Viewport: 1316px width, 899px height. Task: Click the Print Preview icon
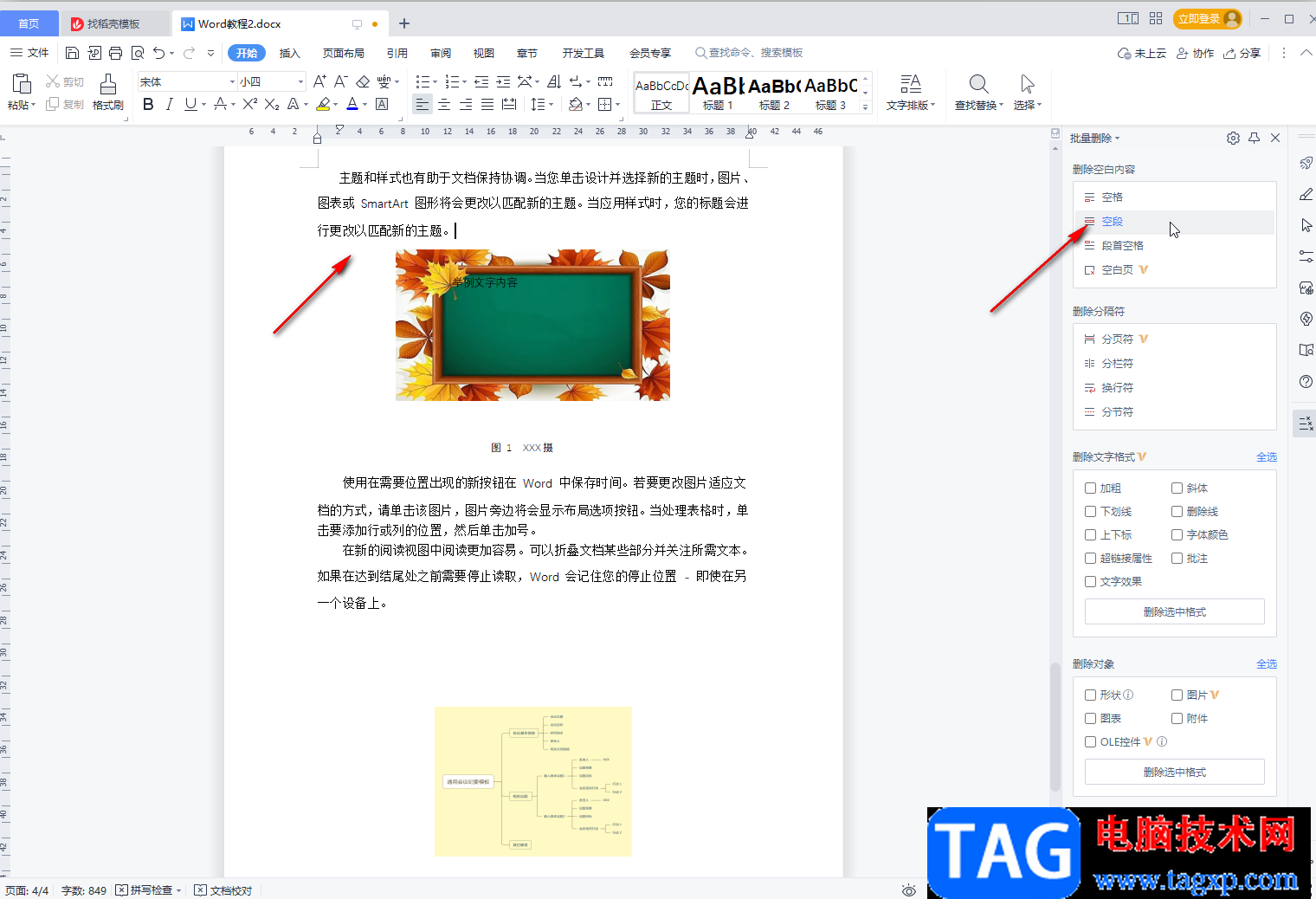click(x=137, y=53)
